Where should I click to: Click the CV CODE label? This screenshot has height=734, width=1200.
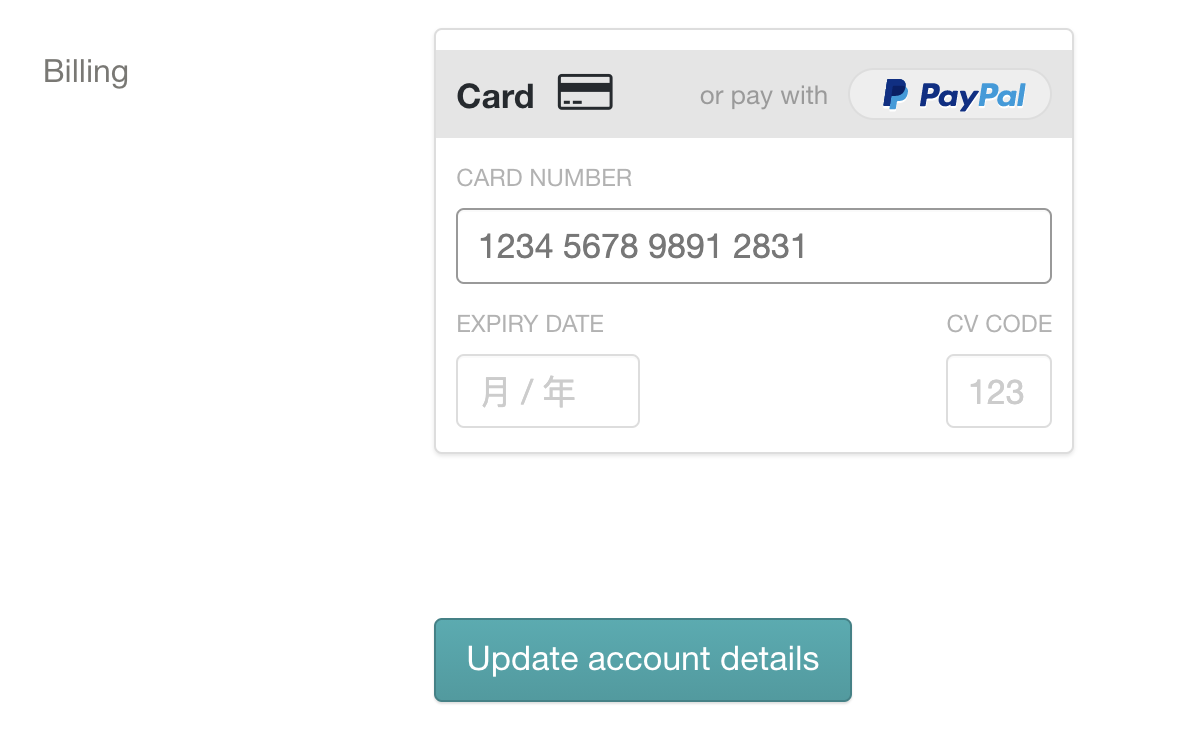click(x=999, y=324)
